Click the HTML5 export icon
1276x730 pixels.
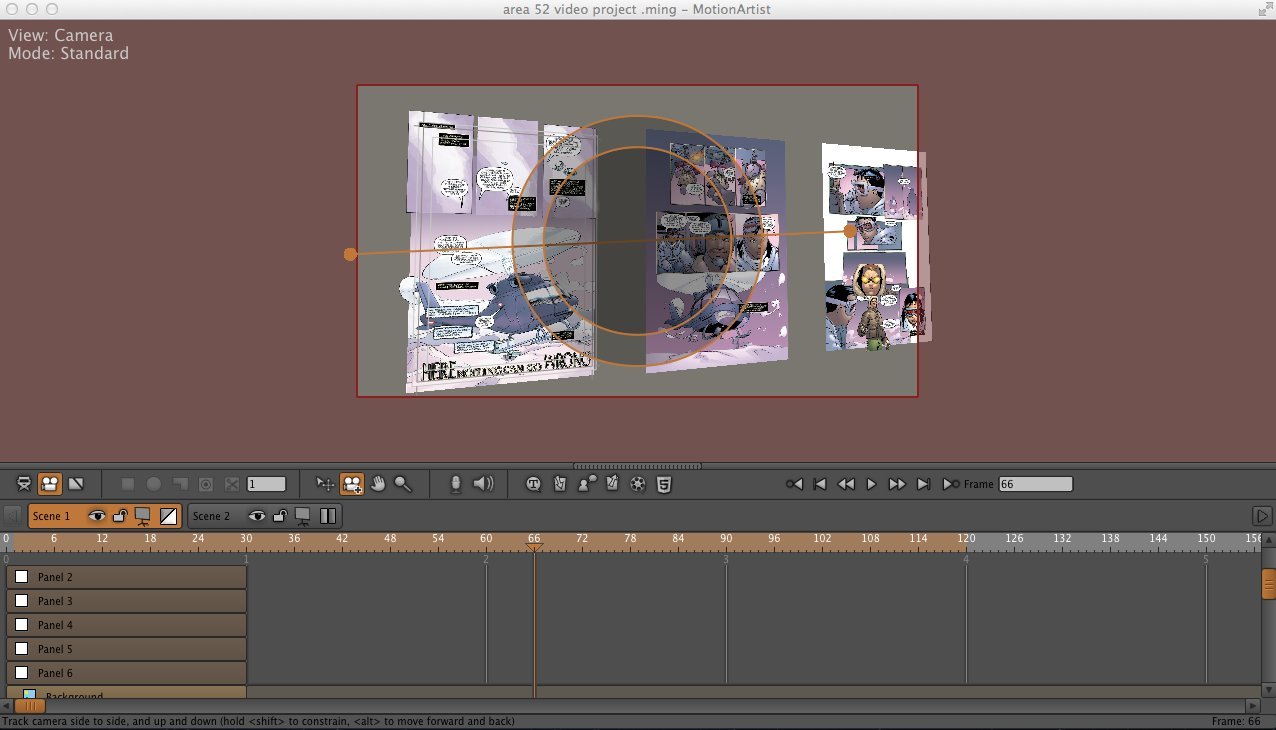(663, 484)
